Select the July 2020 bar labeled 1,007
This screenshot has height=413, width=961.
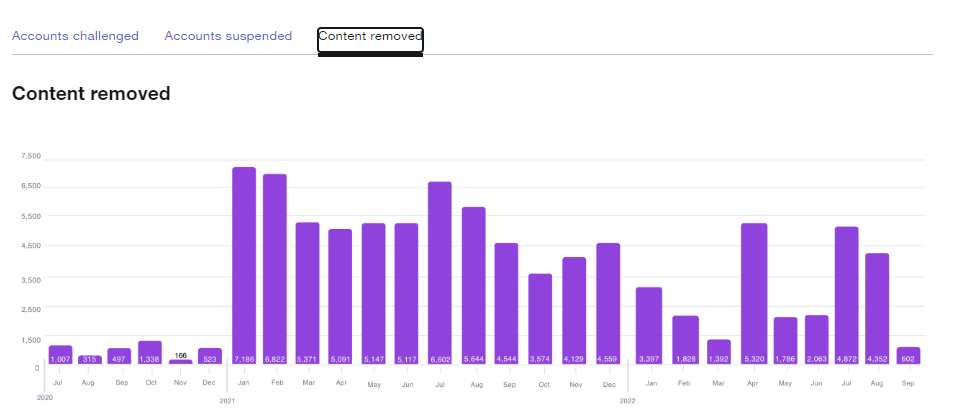click(x=60, y=354)
